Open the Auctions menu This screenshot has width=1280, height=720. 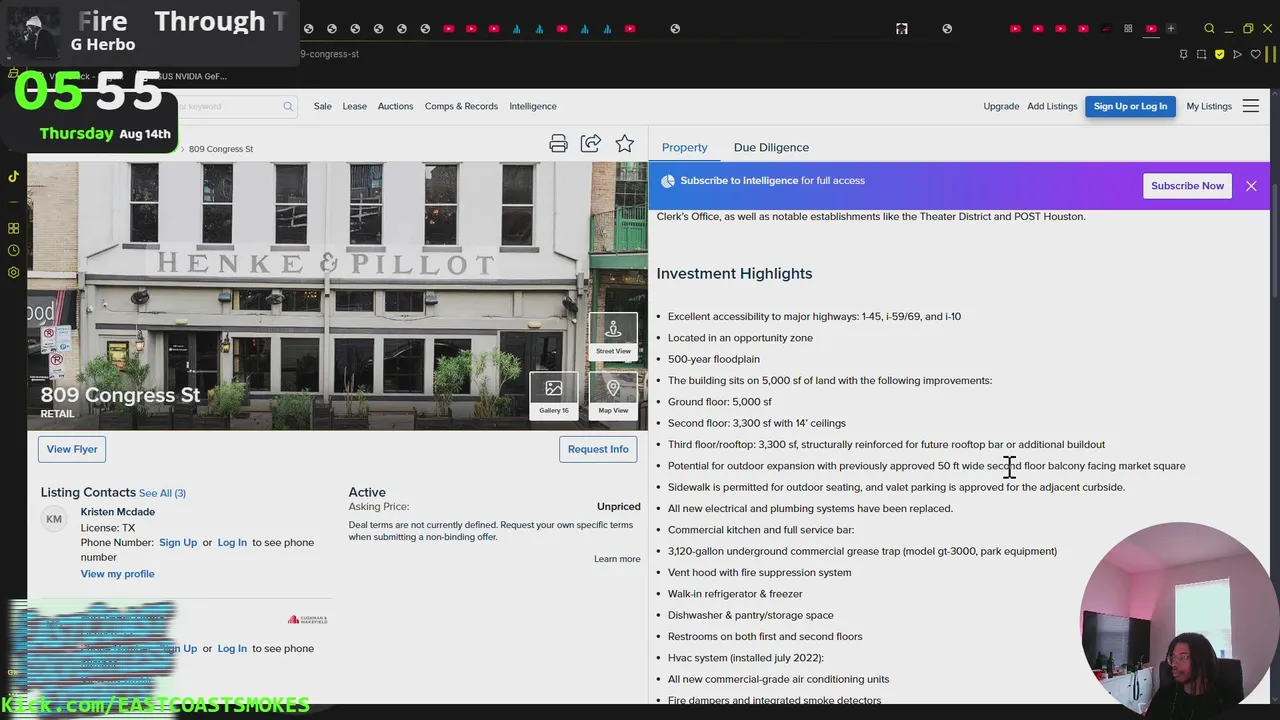(395, 106)
